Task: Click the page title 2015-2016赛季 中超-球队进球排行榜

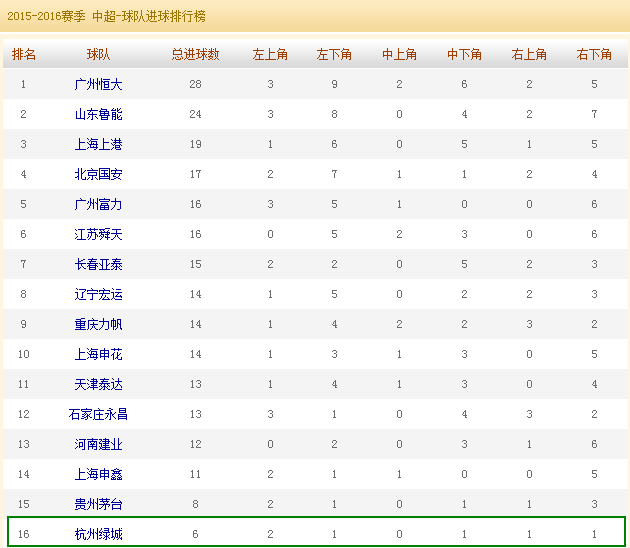Action: point(106,16)
